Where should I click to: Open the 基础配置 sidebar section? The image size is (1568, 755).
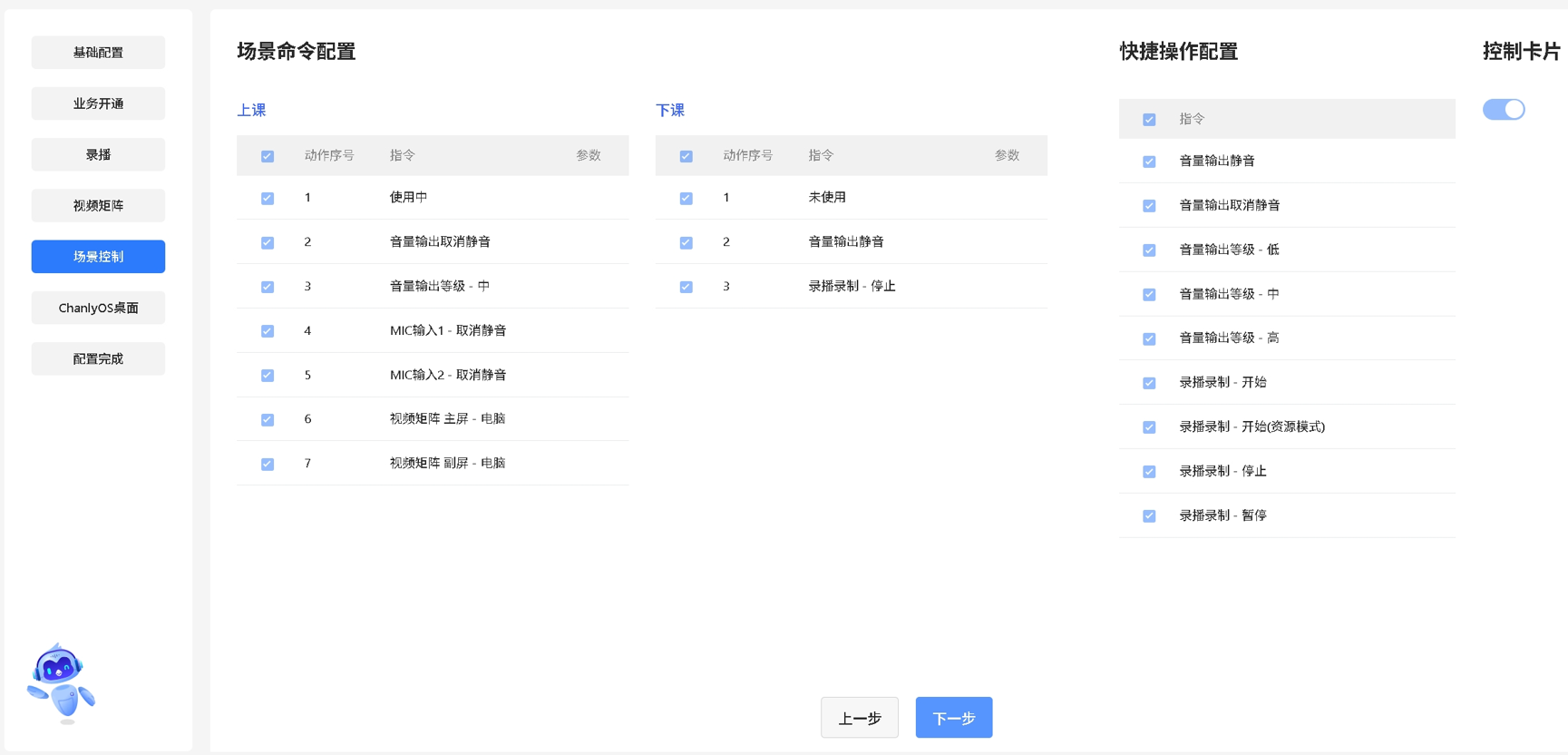coord(98,53)
